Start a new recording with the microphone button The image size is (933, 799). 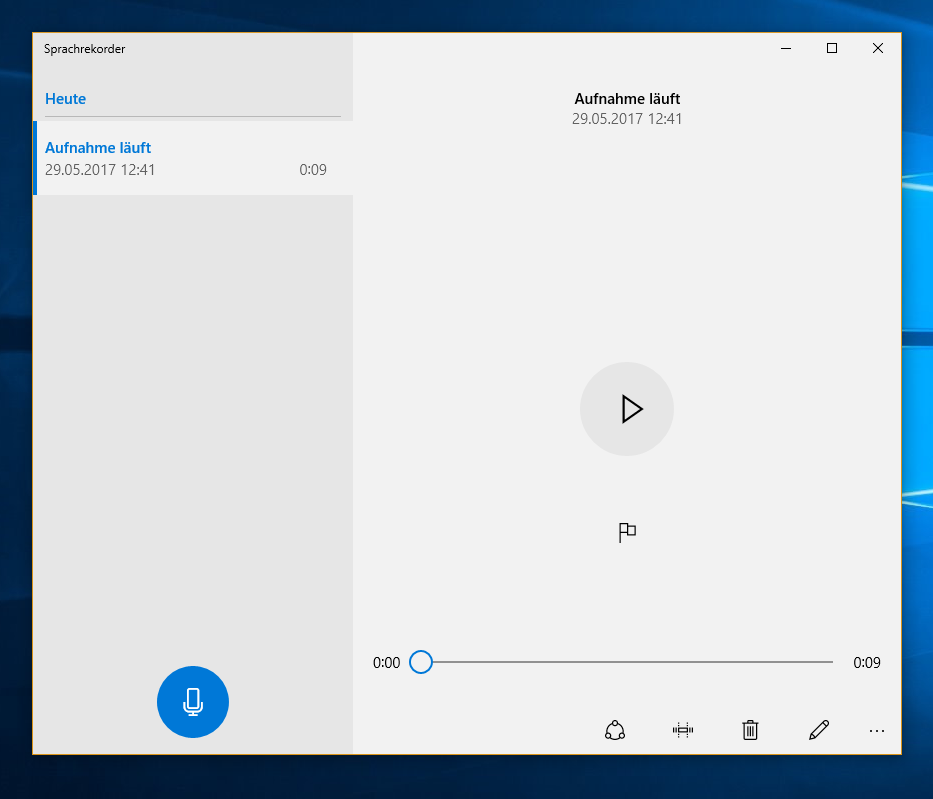pos(193,702)
